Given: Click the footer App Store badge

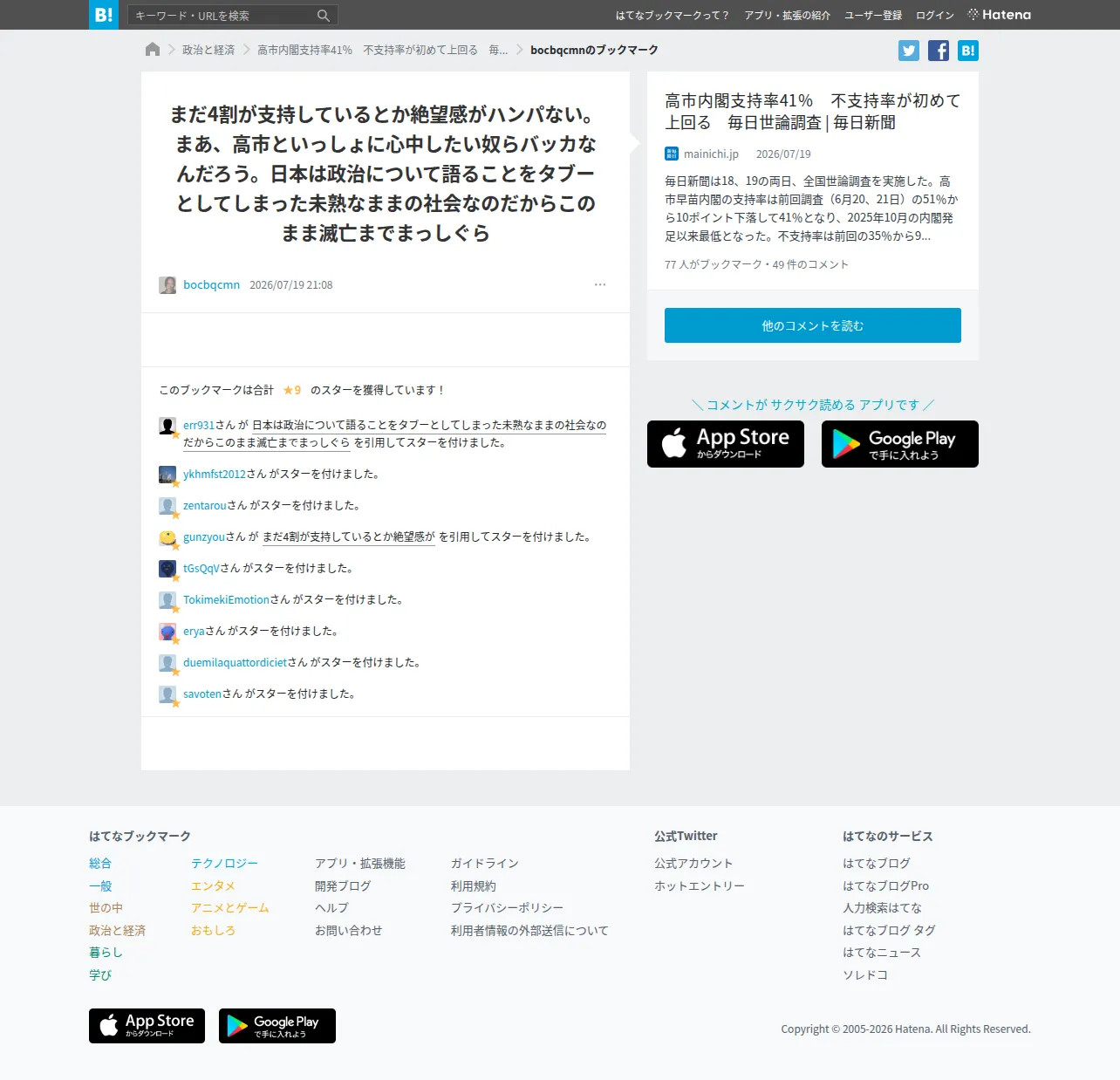Looking at the screenshot, I should [x=147, y=1026].
